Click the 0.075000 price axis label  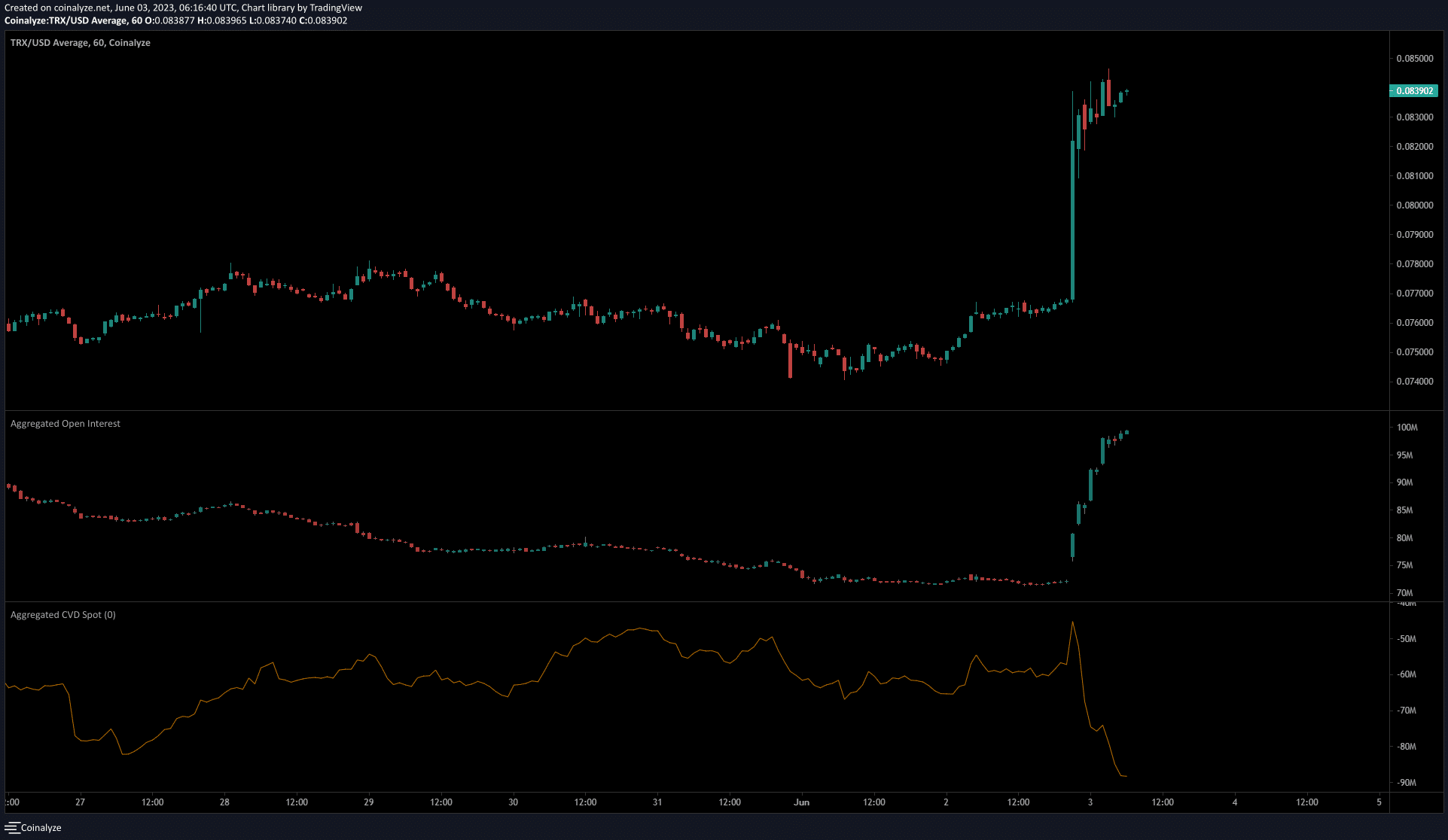1415,352
